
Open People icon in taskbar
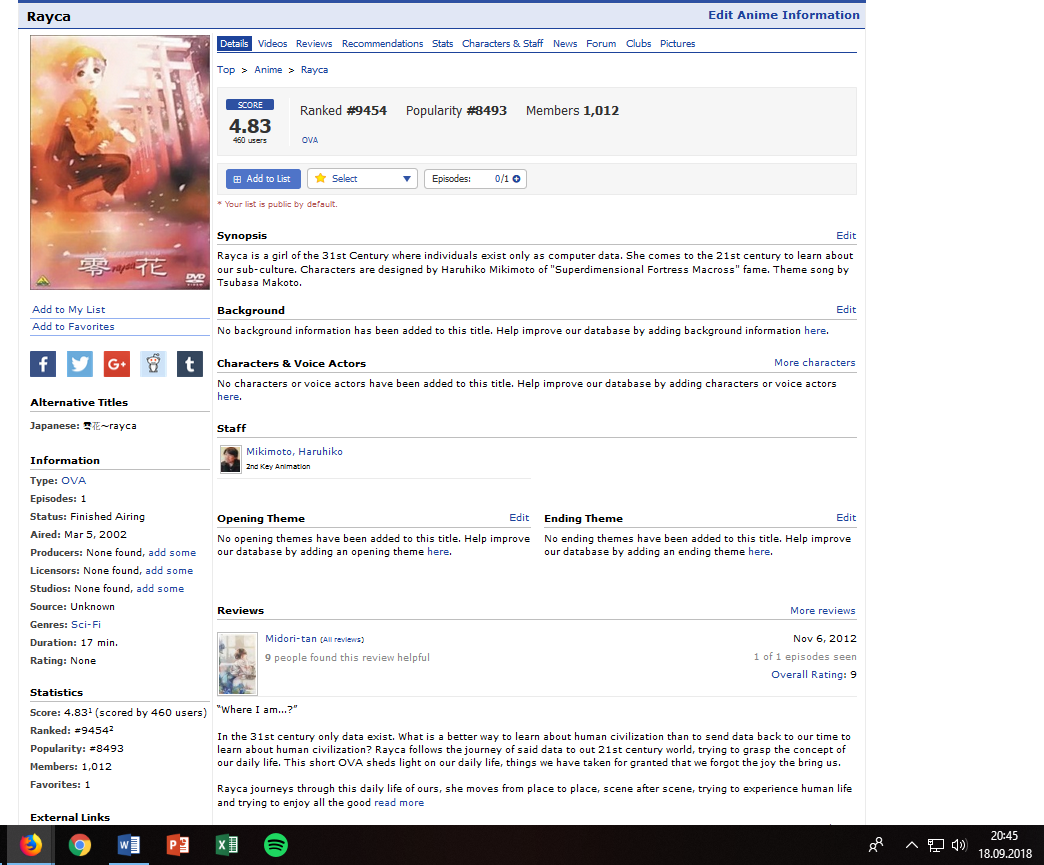[x=876, y=845]
